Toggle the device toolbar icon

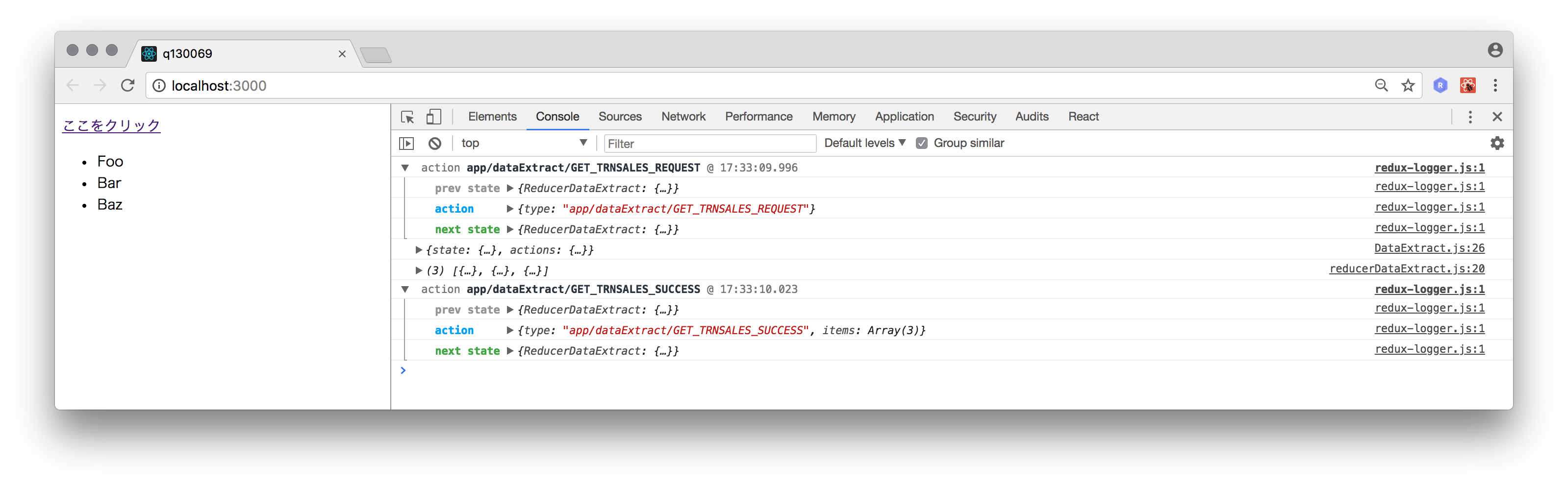tap(433, 117)
